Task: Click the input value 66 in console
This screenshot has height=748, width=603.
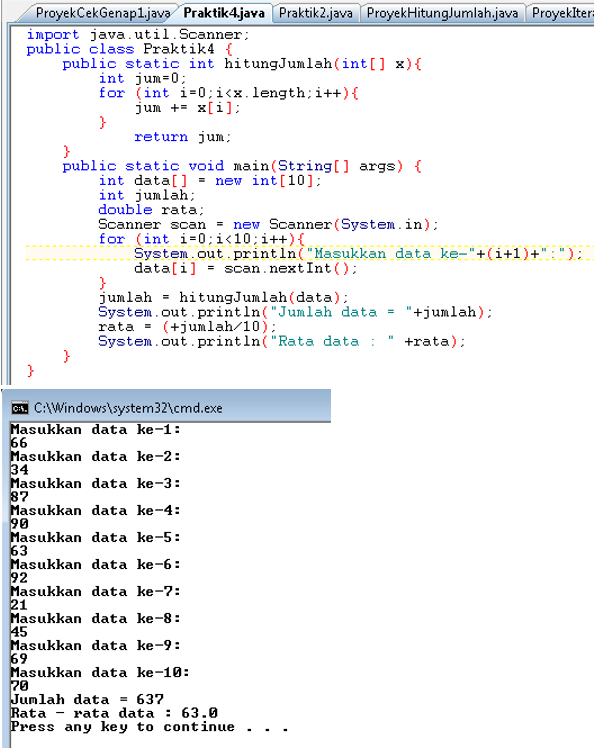Action: click(x=19, y=443)
